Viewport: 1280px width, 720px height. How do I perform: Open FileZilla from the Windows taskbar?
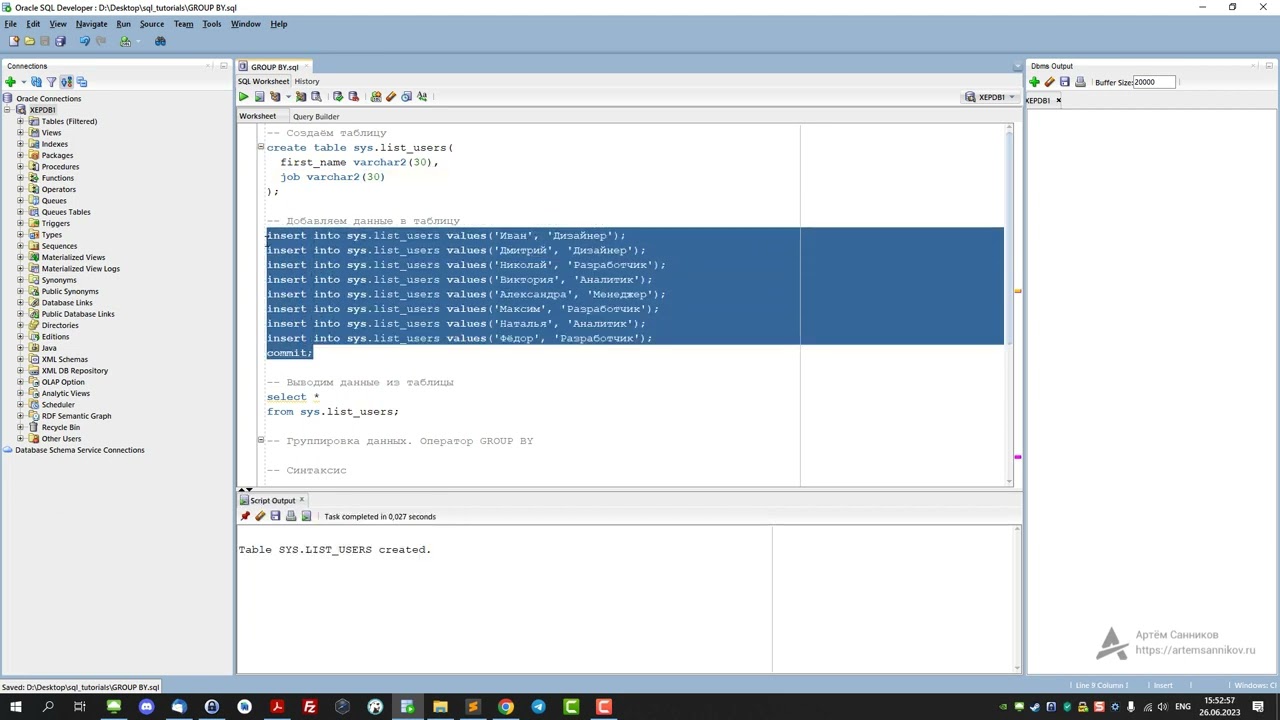click(309, 707)
